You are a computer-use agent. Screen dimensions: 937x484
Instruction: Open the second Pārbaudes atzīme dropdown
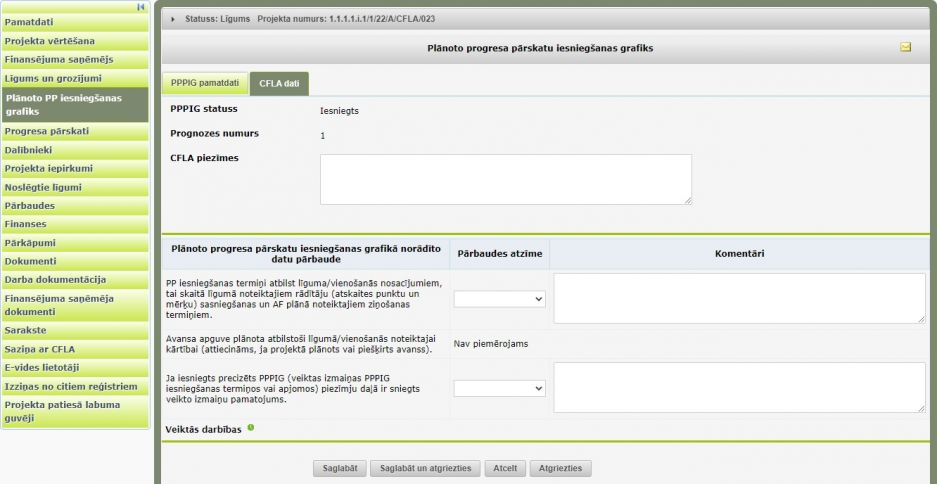[x=499, y=387]
